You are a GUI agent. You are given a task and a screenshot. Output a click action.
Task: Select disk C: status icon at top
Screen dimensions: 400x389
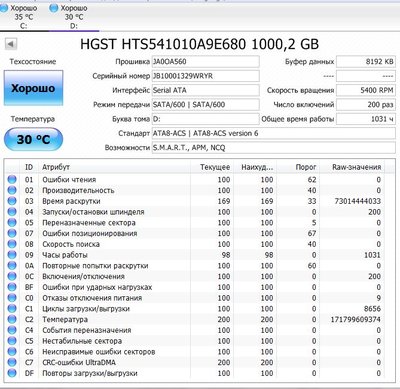[x=4, y=8]
